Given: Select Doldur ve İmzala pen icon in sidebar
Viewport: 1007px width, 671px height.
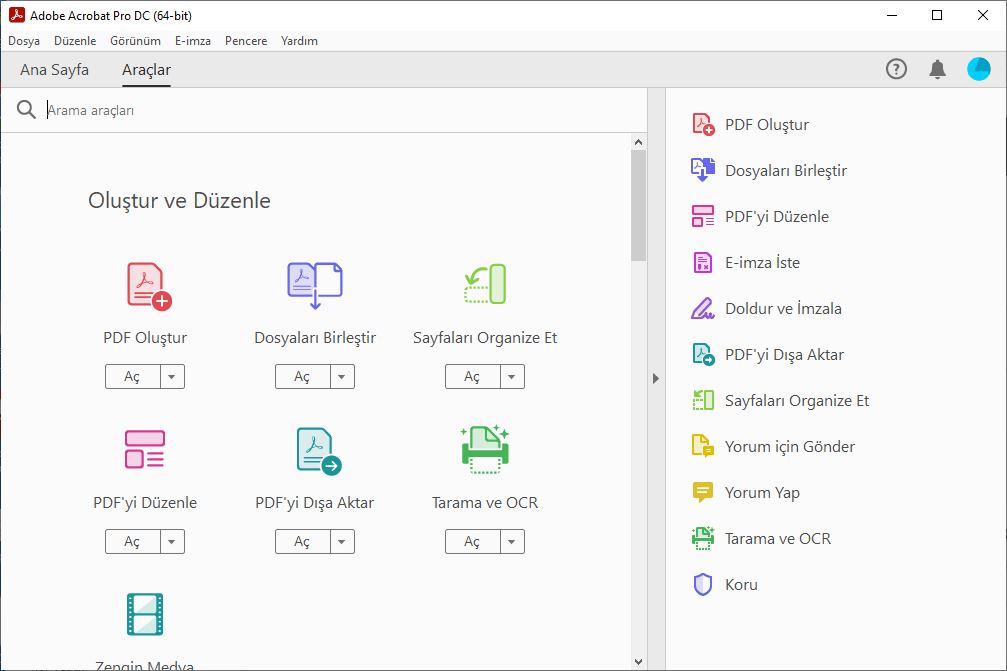Looking at the screenshot, I should [703, 308].
